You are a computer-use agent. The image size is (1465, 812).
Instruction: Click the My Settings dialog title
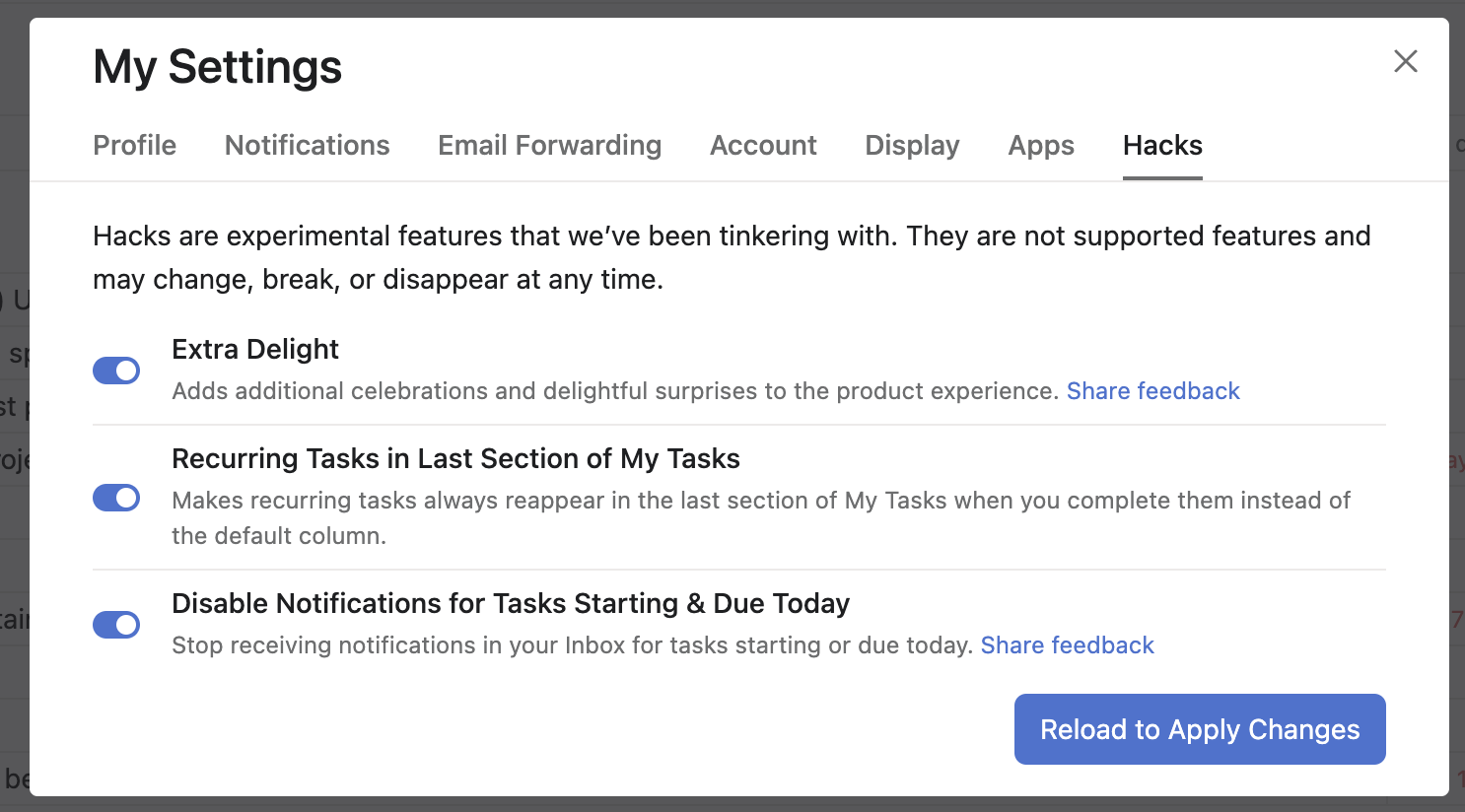217,67
